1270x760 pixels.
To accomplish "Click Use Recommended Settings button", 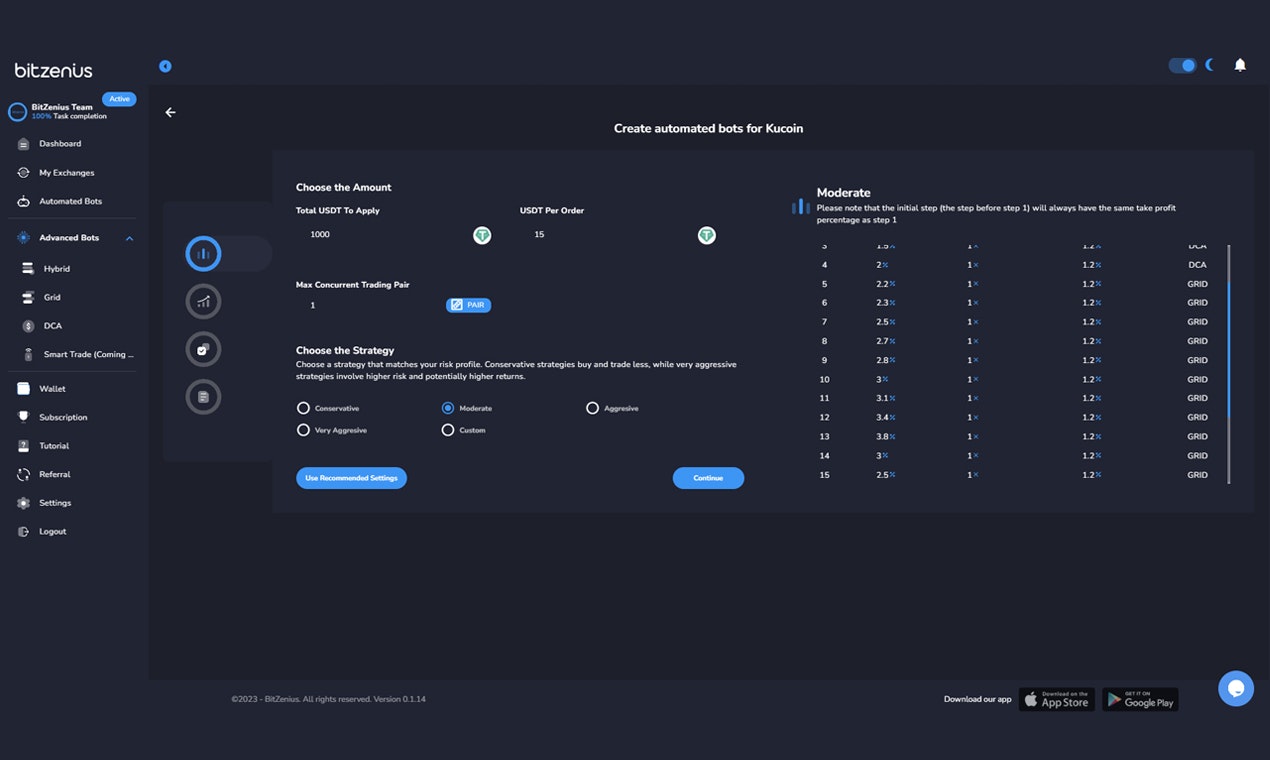I will coord(351,478).
